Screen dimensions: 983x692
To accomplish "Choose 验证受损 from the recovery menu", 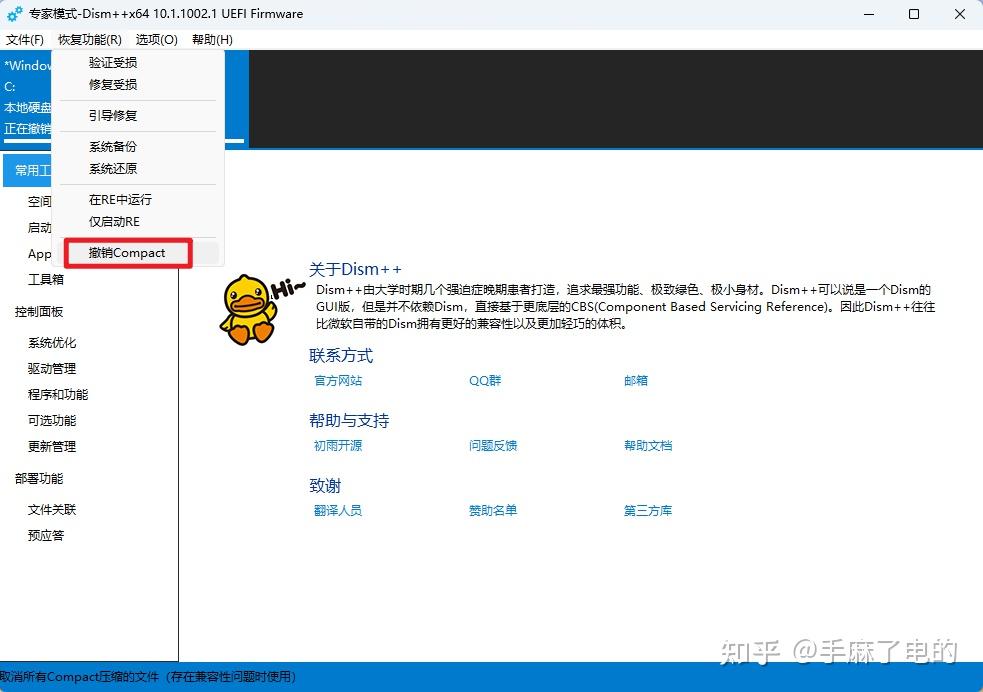I will pyautogui.click(x=113, y=62).
